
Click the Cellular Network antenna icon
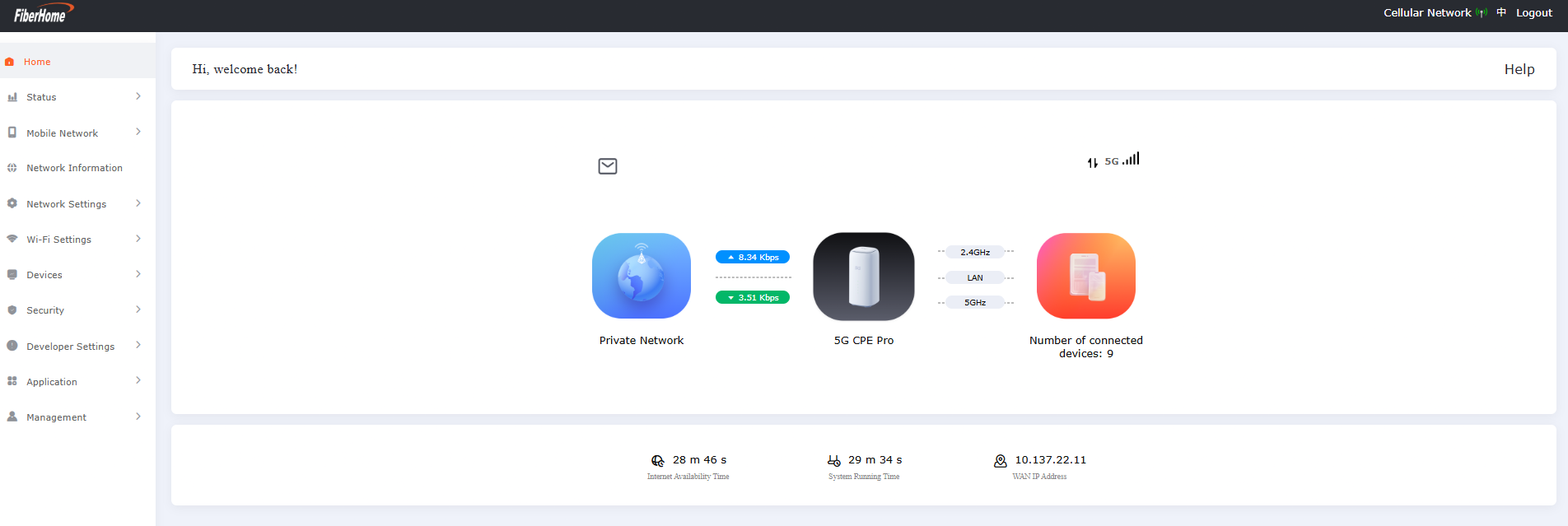click(1482, 13)
